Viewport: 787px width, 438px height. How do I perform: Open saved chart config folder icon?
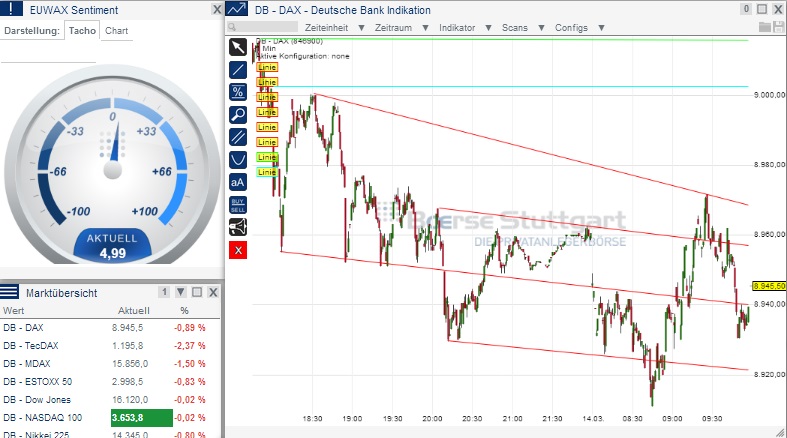[x=765, y=27]
